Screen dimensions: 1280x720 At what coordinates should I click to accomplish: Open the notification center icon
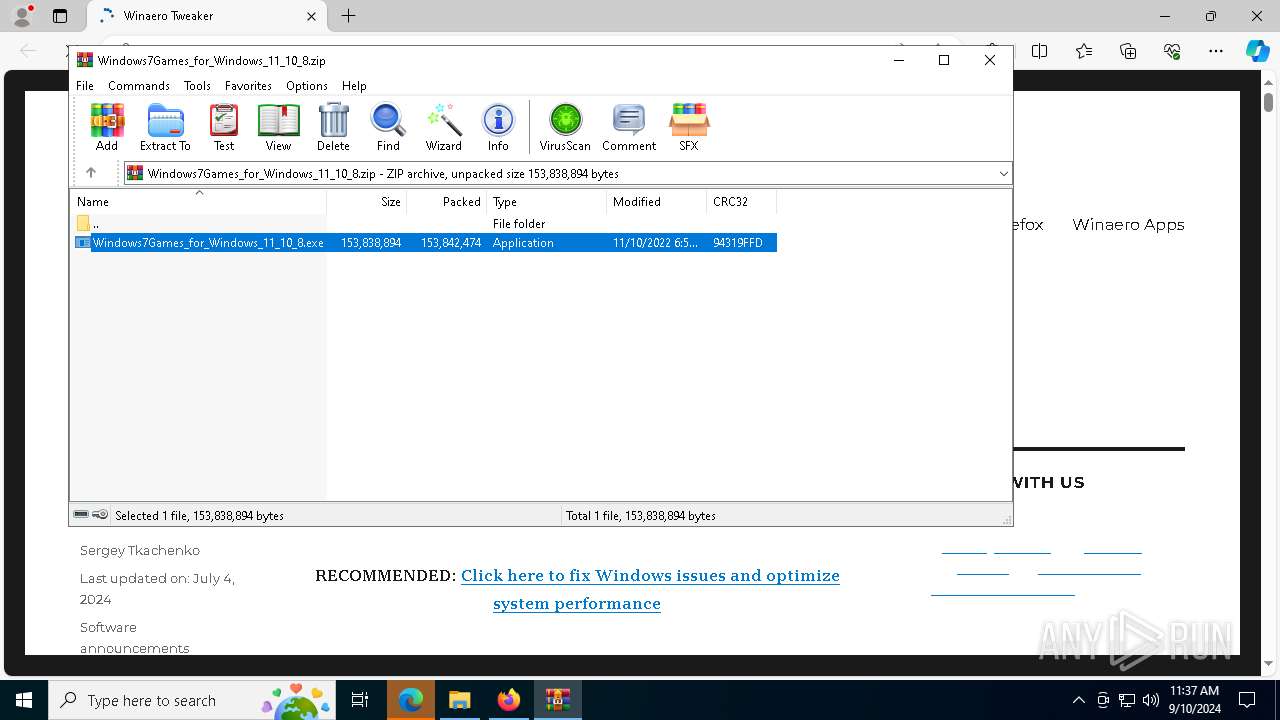click(x=1247, y=700)
